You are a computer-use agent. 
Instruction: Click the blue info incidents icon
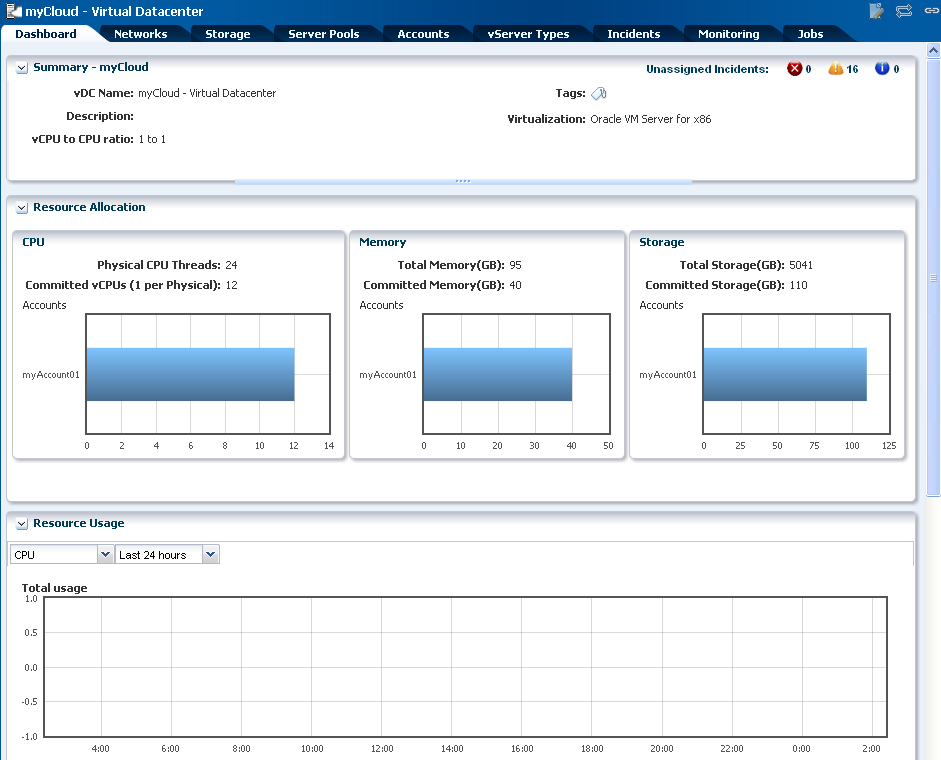[882, 68]
